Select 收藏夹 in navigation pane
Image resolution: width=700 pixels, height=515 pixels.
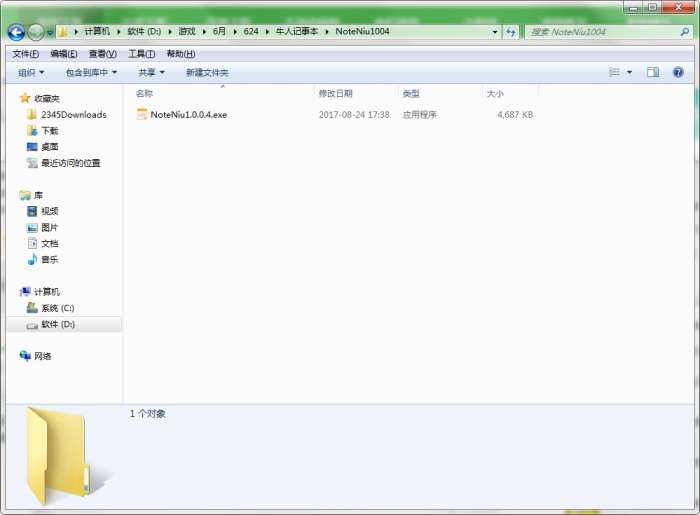pos(47,99)
